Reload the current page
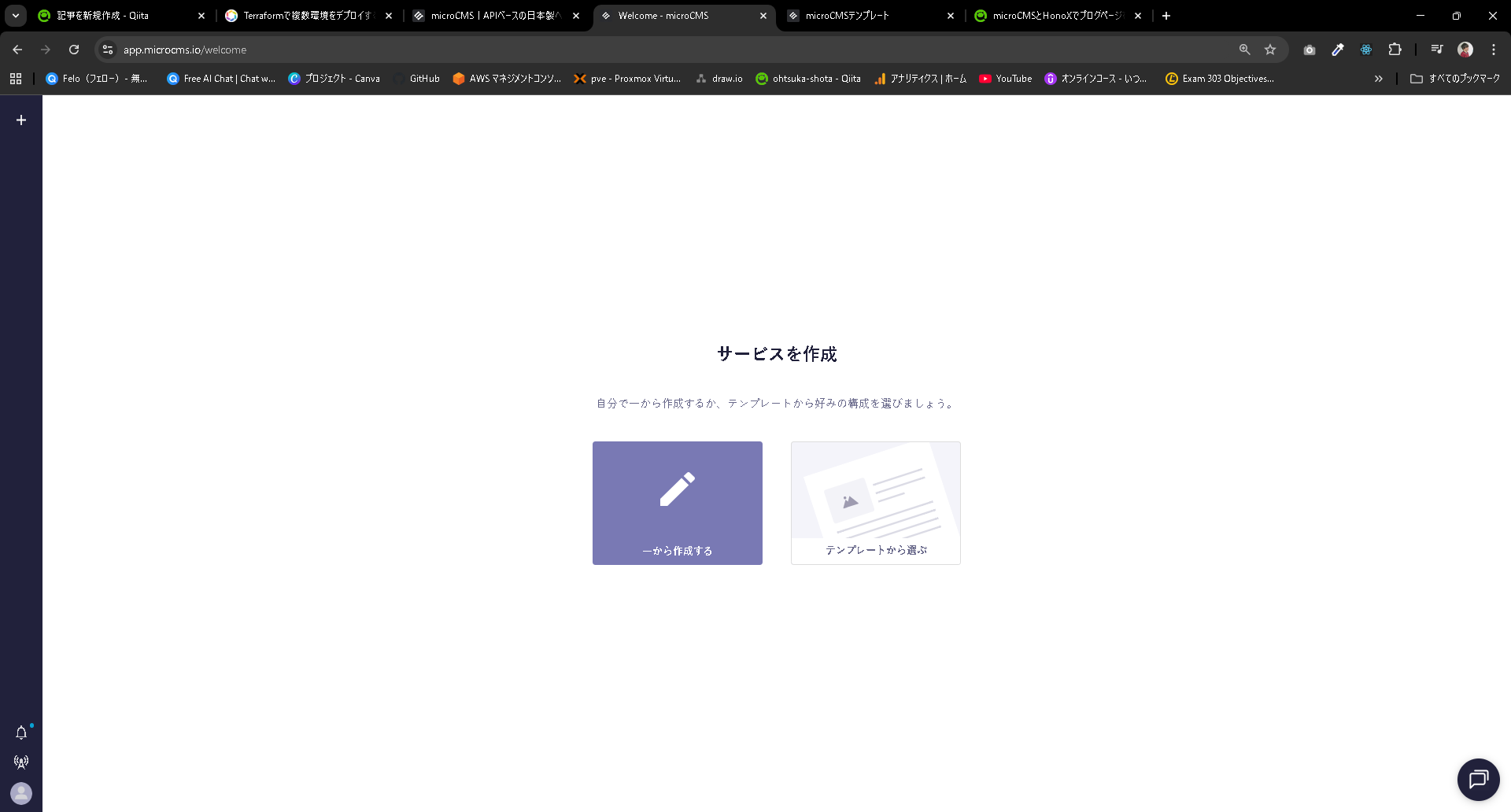This screenshot has height=812, width=1511. click(74, 50)
